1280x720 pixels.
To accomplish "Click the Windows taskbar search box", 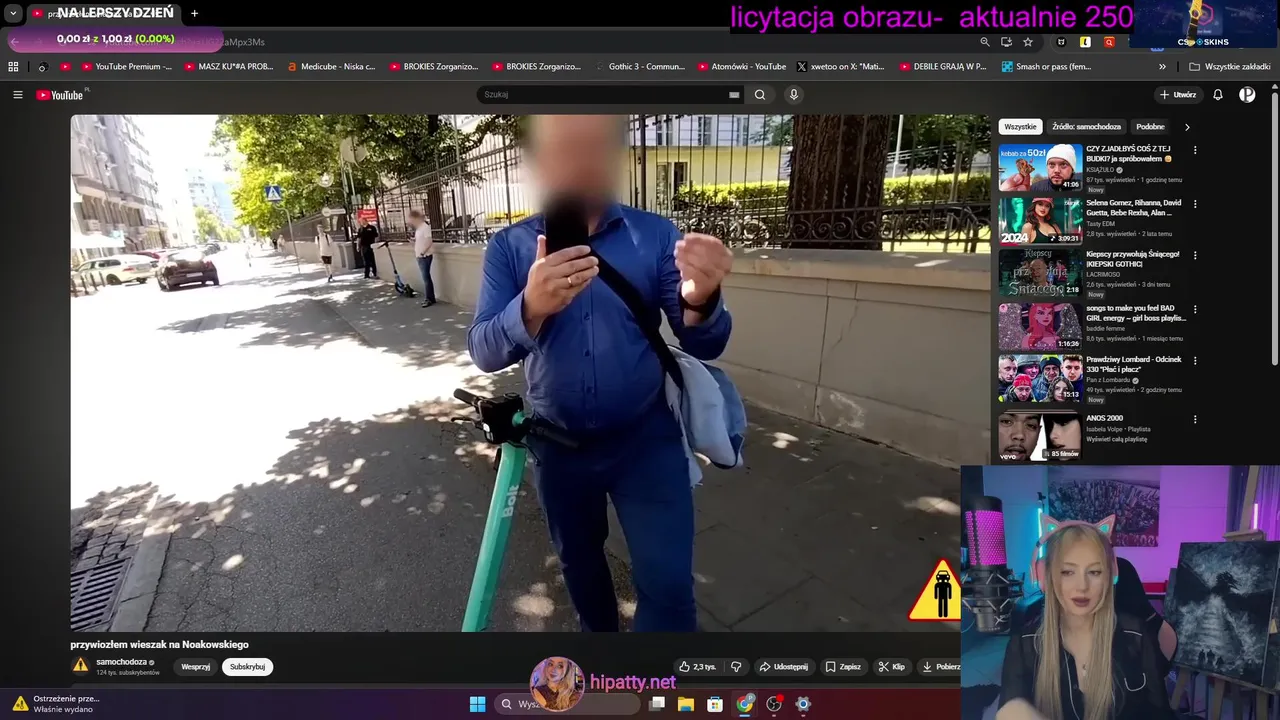I will [567, 704].
